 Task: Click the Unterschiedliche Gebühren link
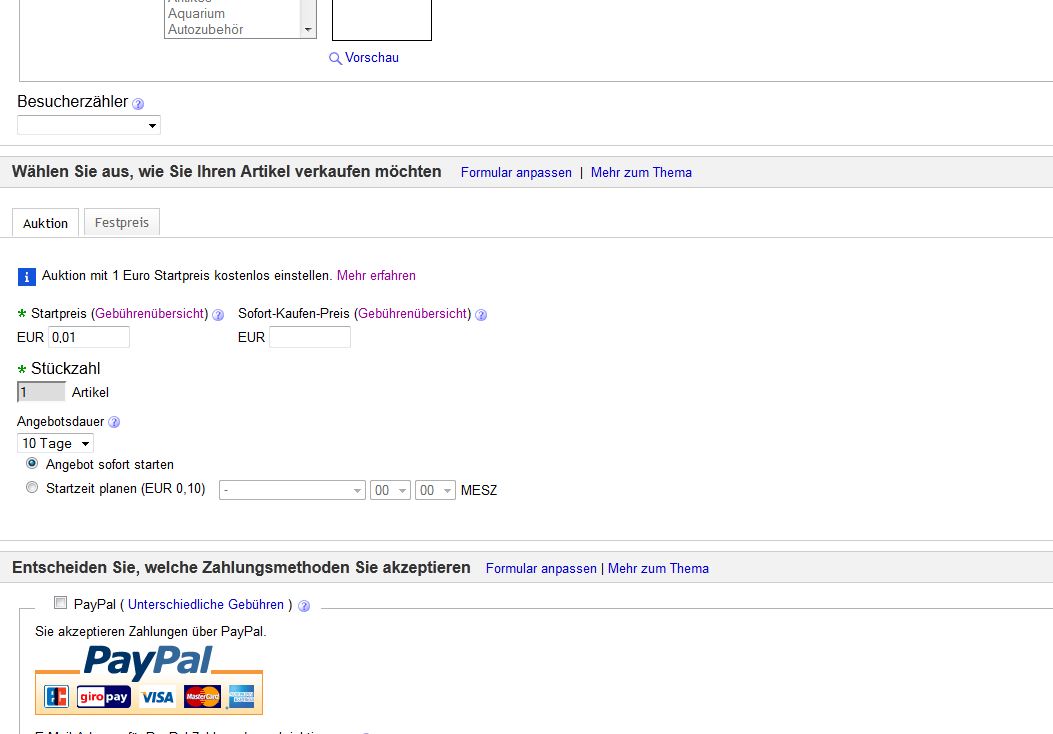(205, 604)
